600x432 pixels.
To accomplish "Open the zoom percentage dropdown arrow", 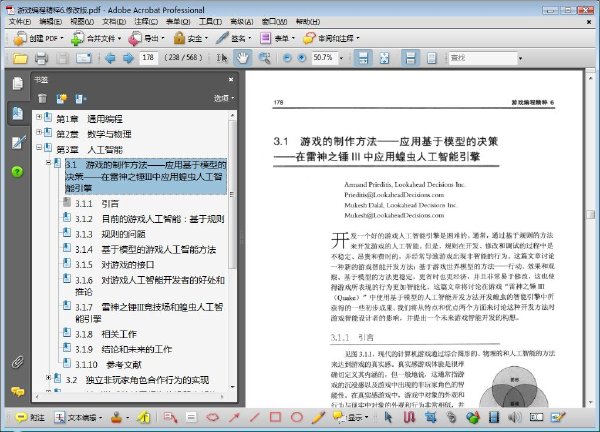I will (x=341, y=59).
